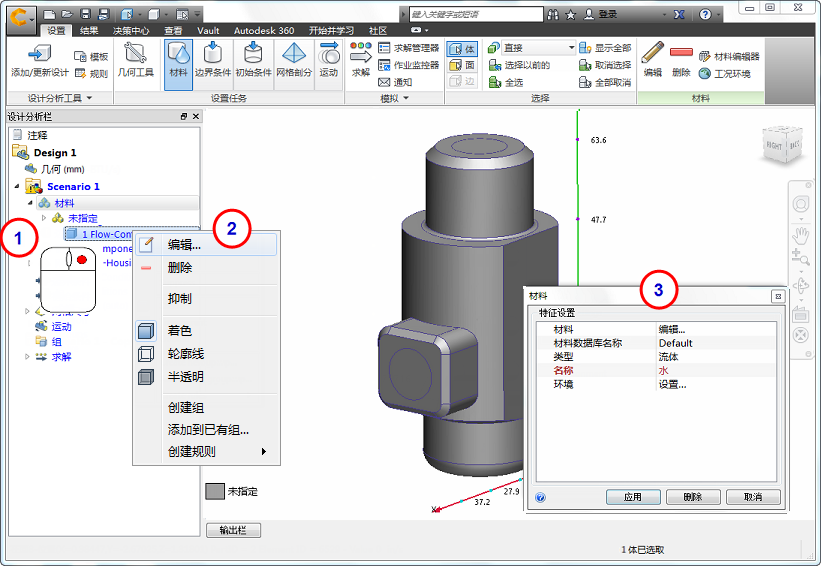The width and height of the screenshot is (821, 566).
Task: Click Cancel in the materials dialog
Action: click(x=753, y=497)
